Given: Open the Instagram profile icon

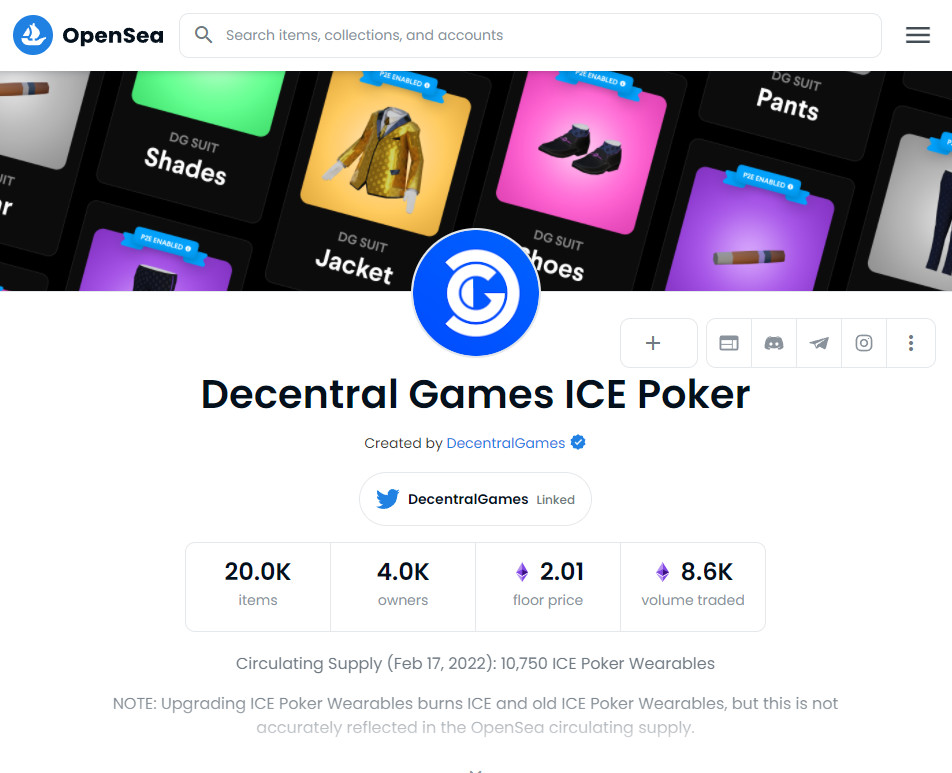Looking at the screenshot, I should (x=864, y=343).
